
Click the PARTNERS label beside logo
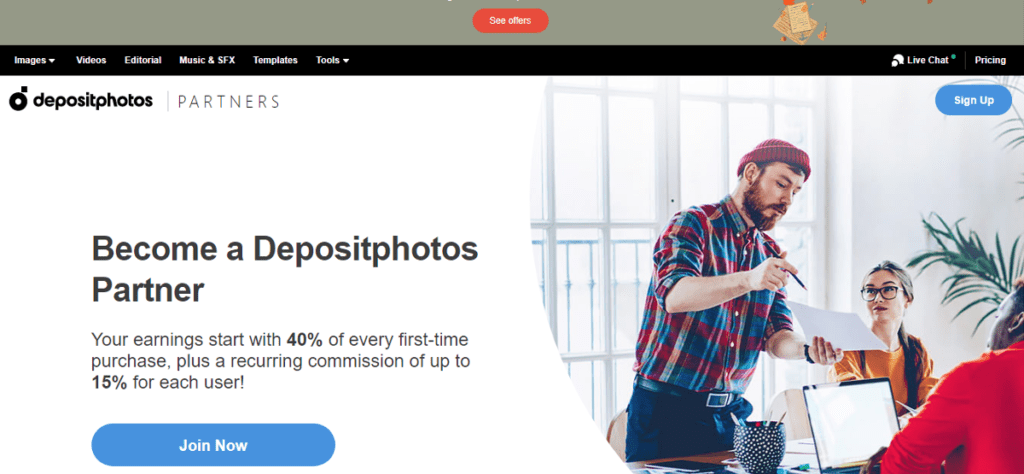229,101
